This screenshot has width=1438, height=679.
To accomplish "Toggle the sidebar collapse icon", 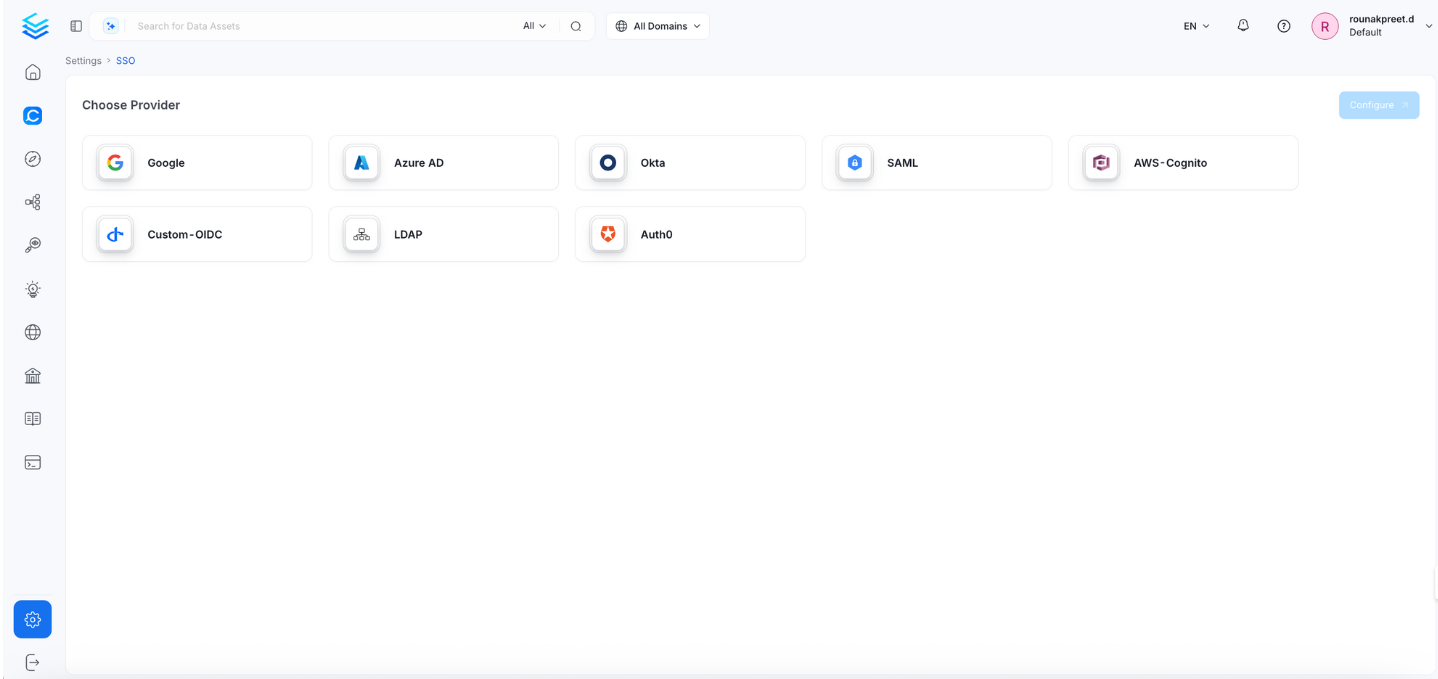I will click(x=76, y=26).
